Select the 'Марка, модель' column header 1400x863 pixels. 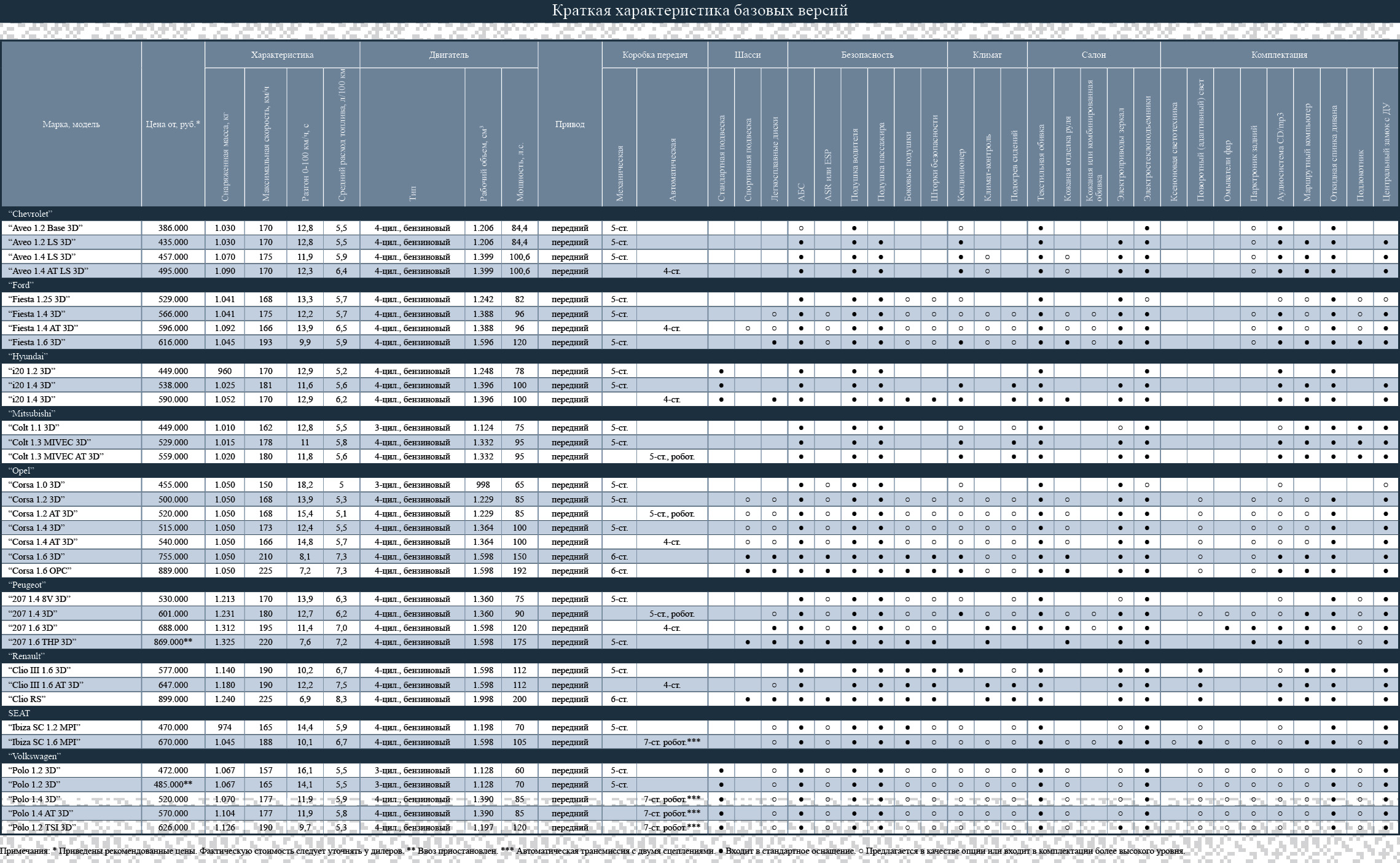pos(71,124)
